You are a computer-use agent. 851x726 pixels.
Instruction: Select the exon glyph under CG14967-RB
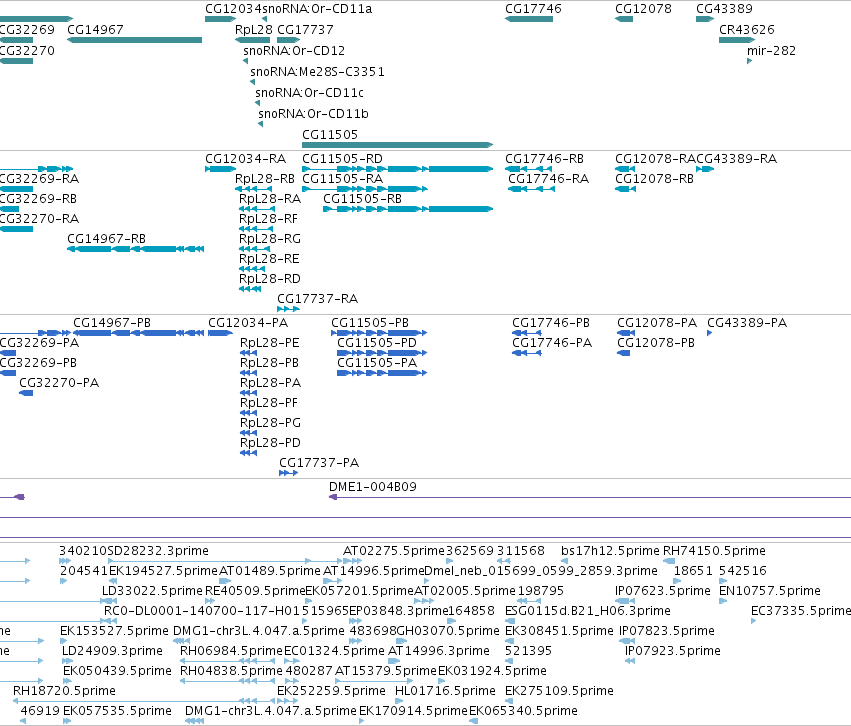pyautogui.click(x=136, y=249)
